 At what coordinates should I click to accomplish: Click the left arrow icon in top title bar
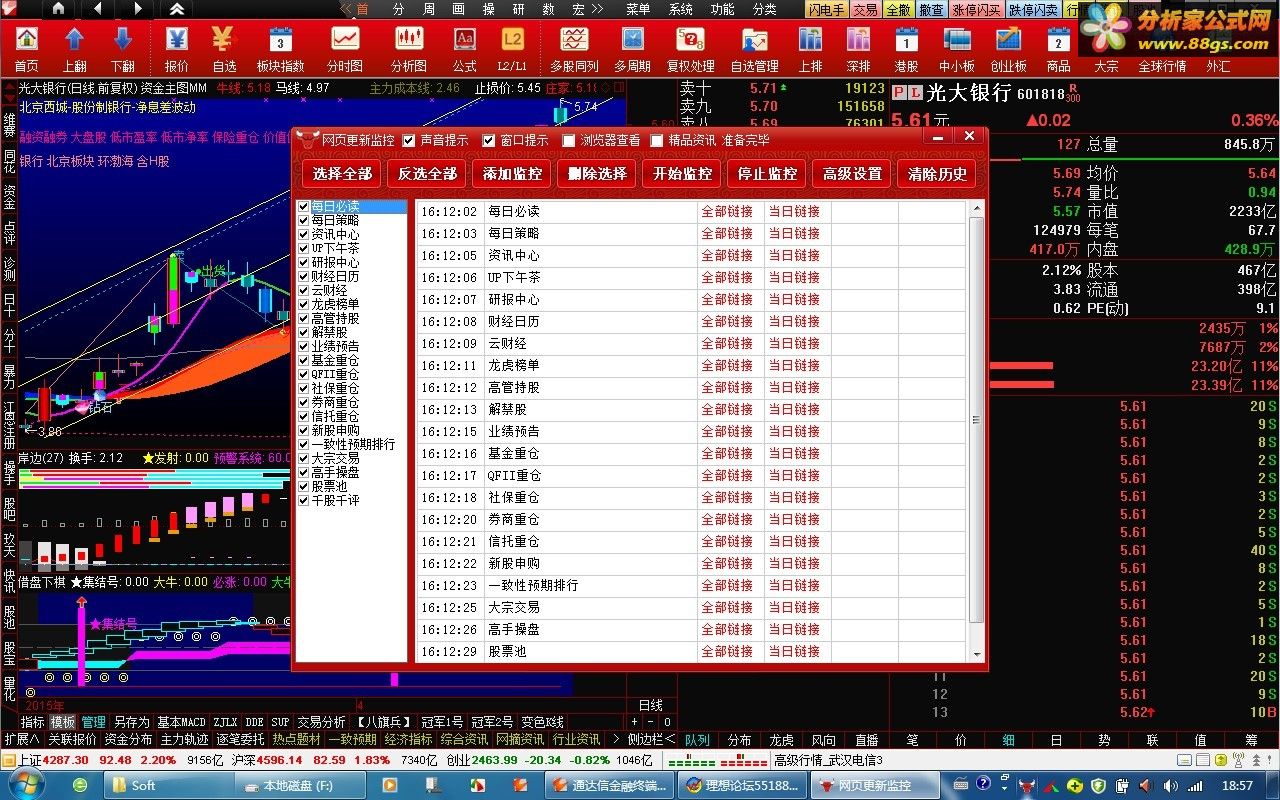pyautogui.click(x=97, y=9)
